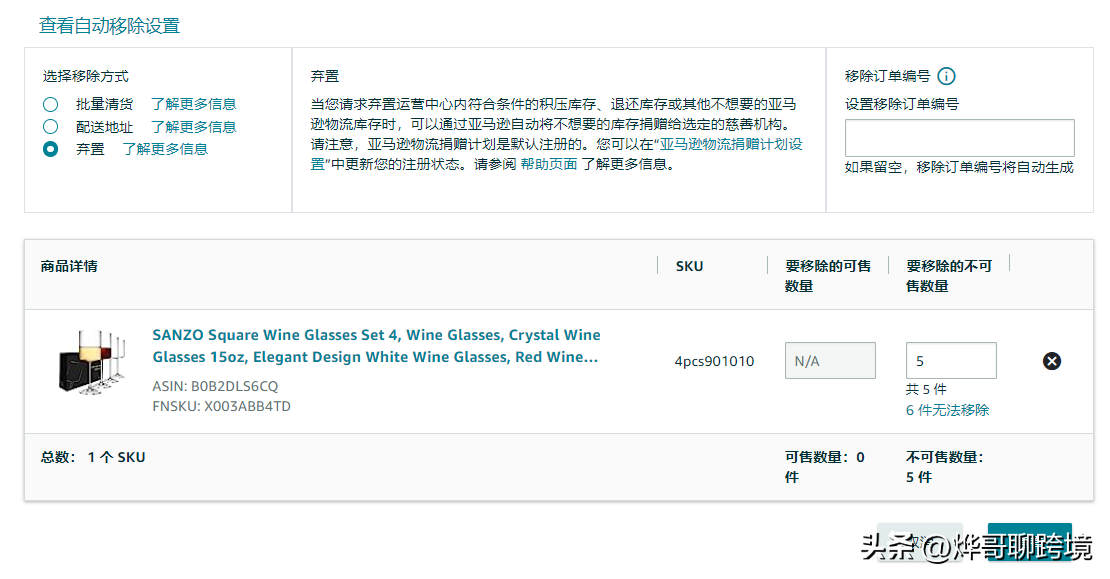The height and width of the screenshot is (579, 1110).
Task: Focus the unsellable quantity field showing 5
Action: (x=950, y=361)
